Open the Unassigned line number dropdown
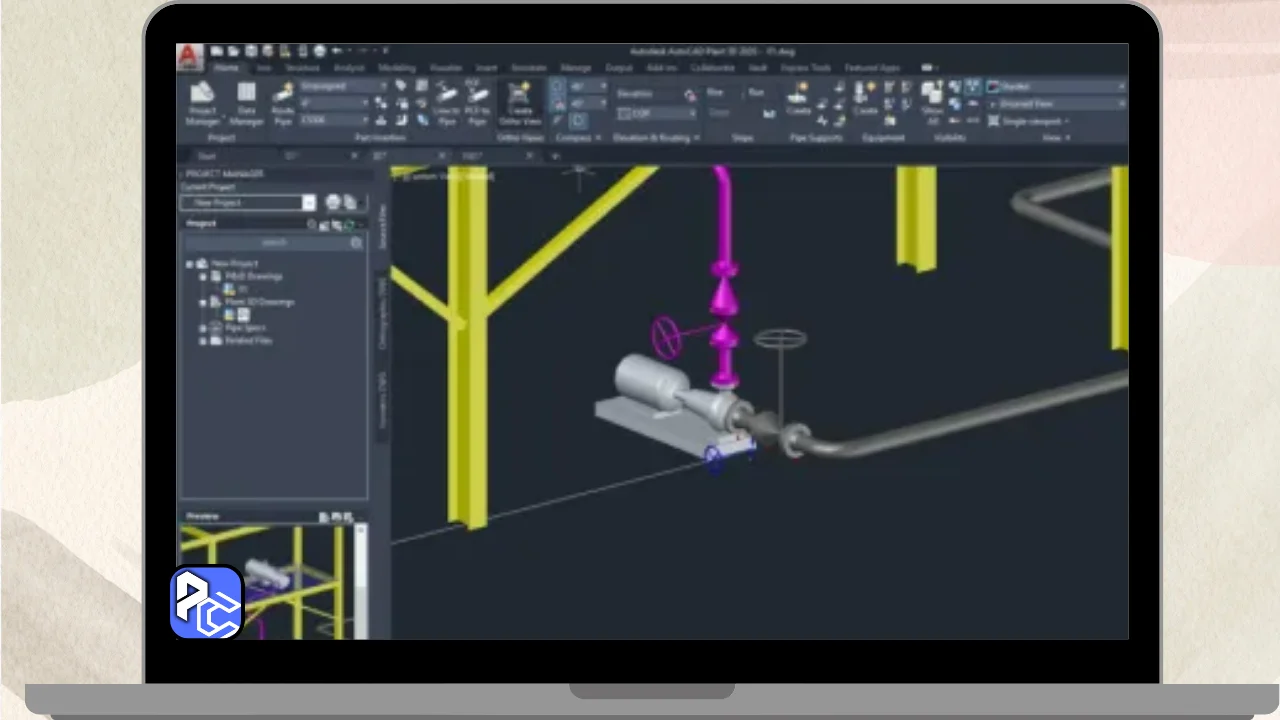The image size is (1280, 720). pos(343,87)
